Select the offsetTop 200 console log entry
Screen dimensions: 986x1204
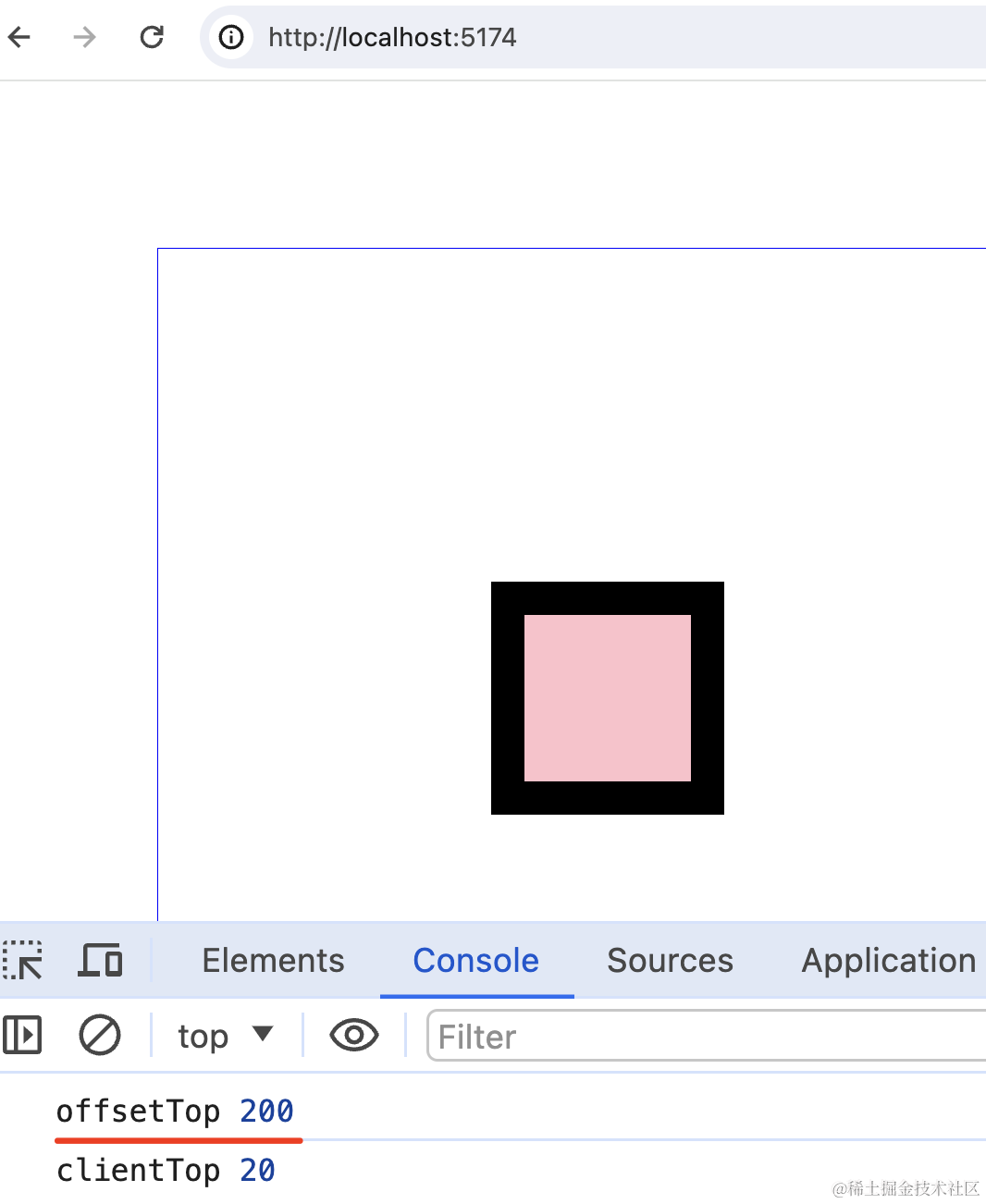tap(175, 1111)
